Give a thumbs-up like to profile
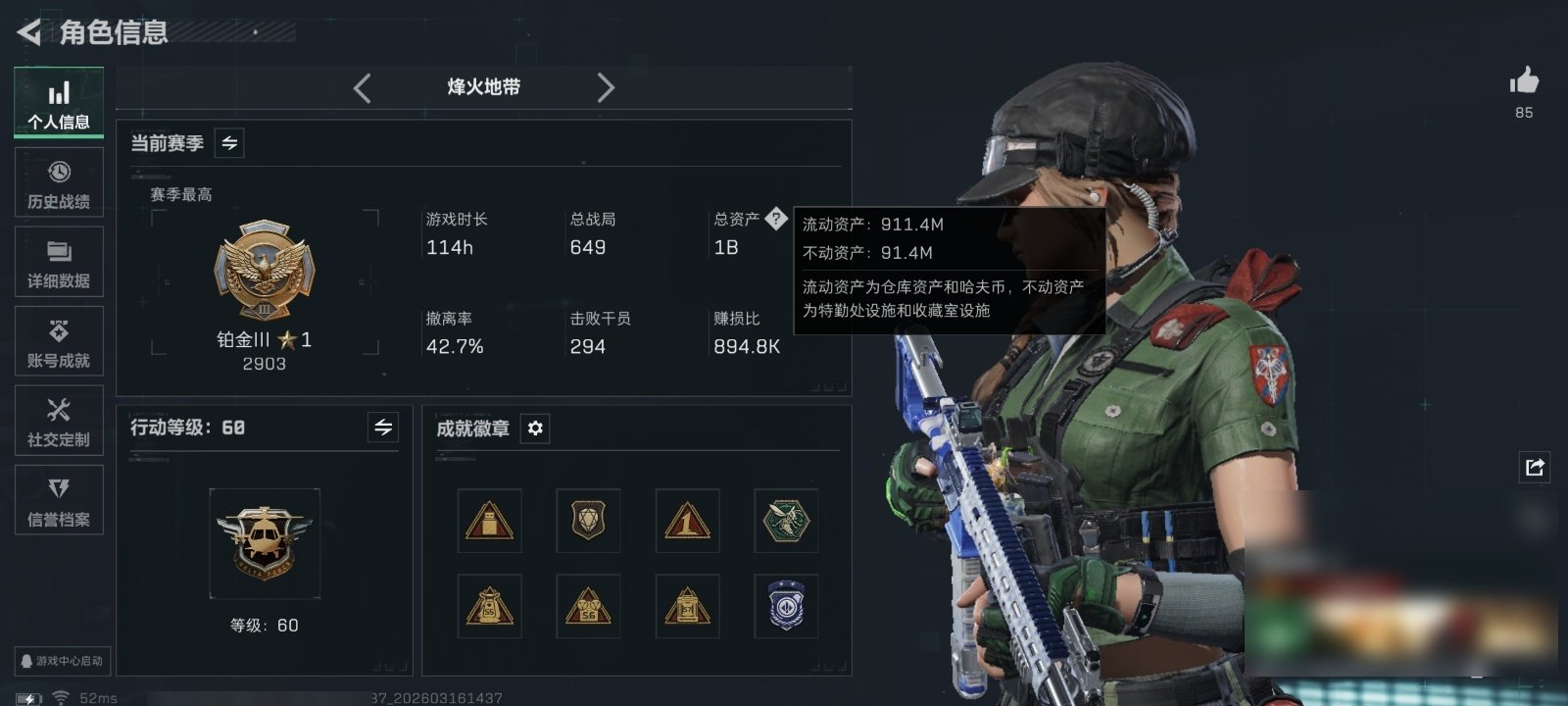This screenshot has height=706, width=1568. point(1524,80)
